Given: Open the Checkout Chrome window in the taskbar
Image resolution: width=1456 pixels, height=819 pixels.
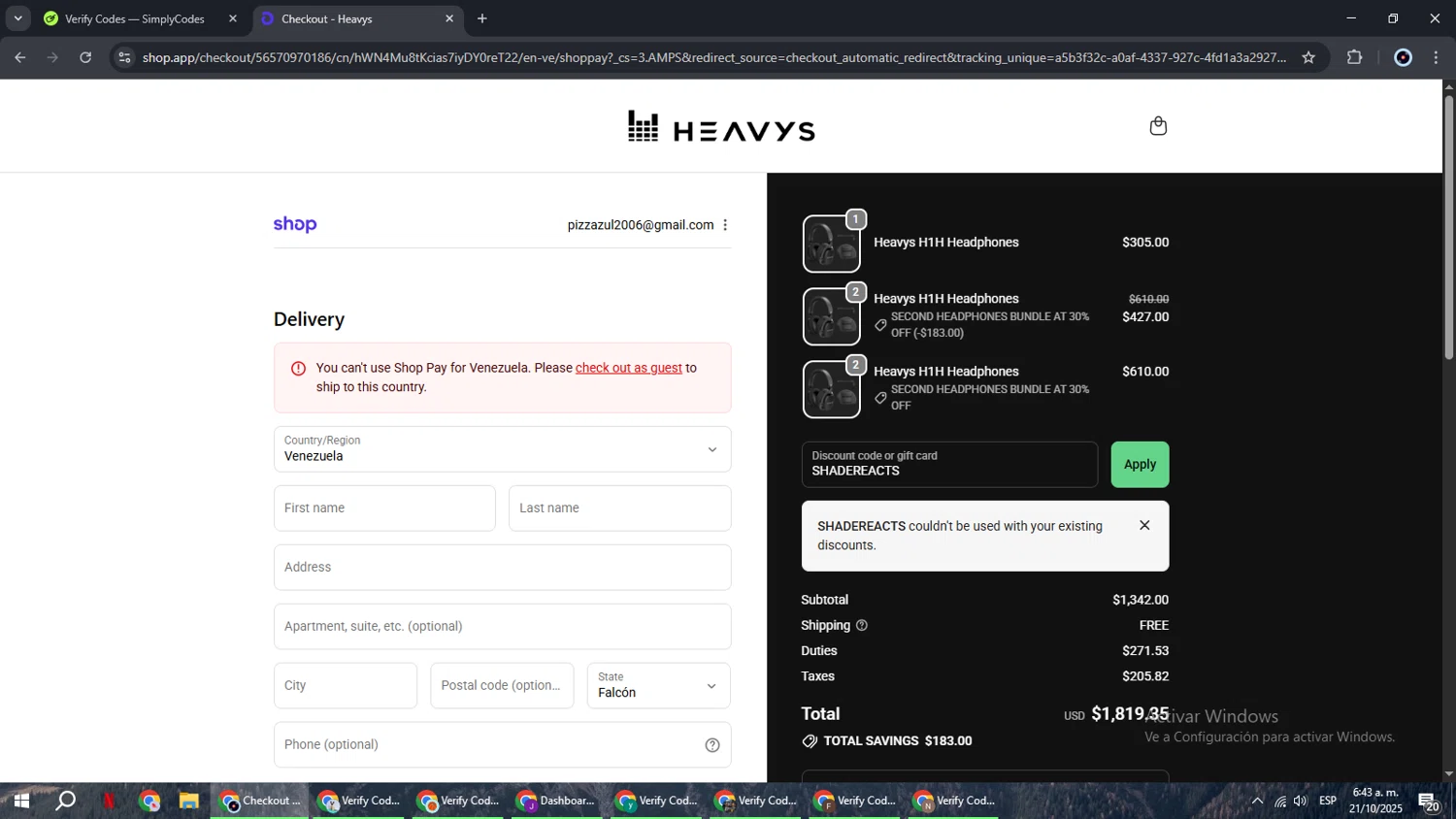Looking at the screenshot, I should [x=260, y=801].
